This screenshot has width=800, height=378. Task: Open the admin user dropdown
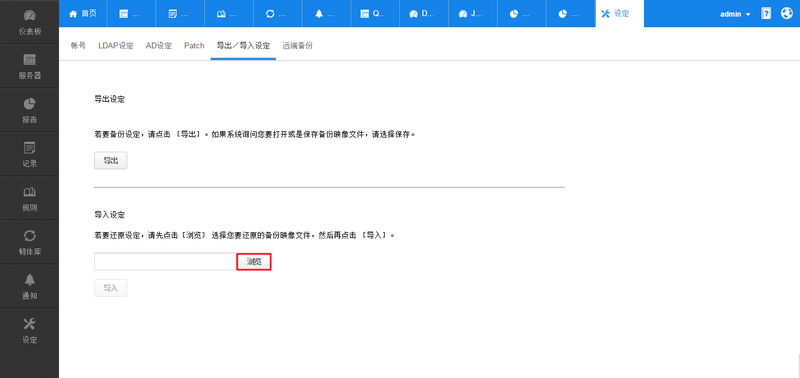735,14
